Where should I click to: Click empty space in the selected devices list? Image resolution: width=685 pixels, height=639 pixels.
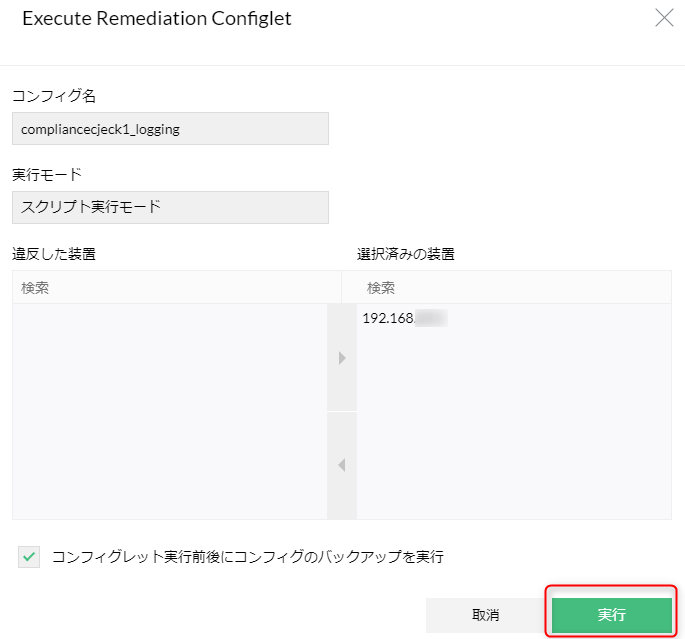click(x=513, y=430)
